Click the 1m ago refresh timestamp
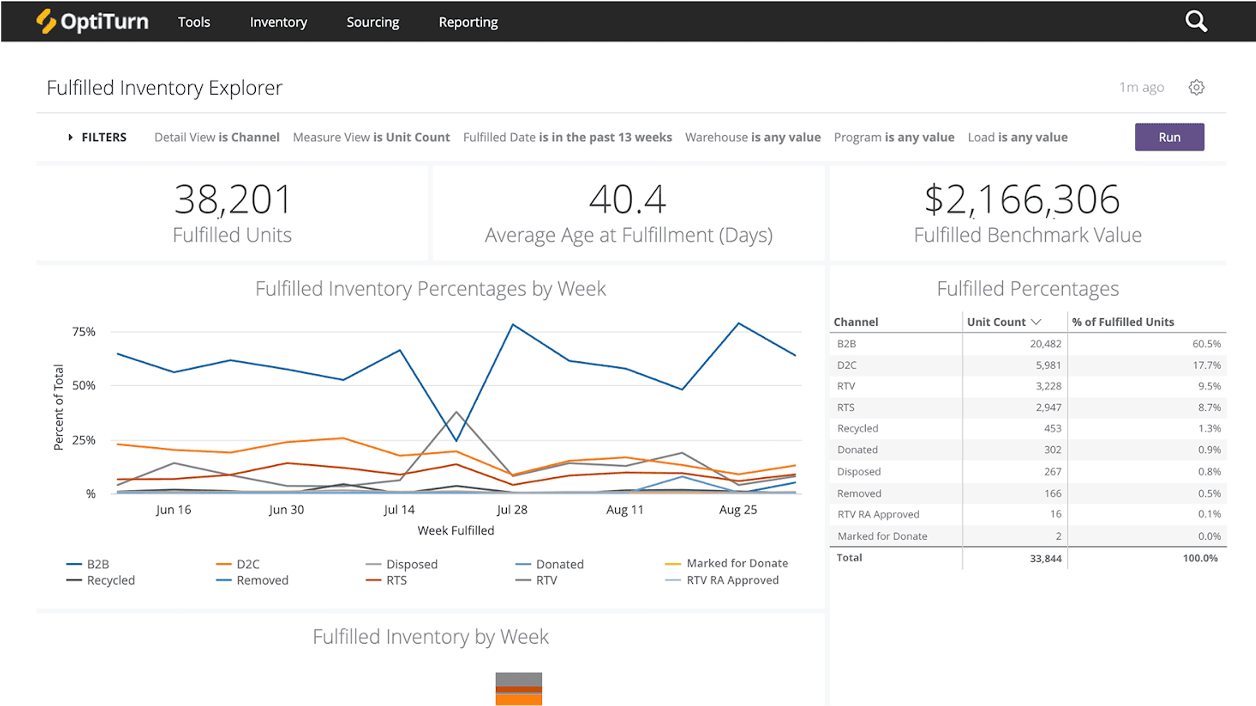 [1142, 88]
